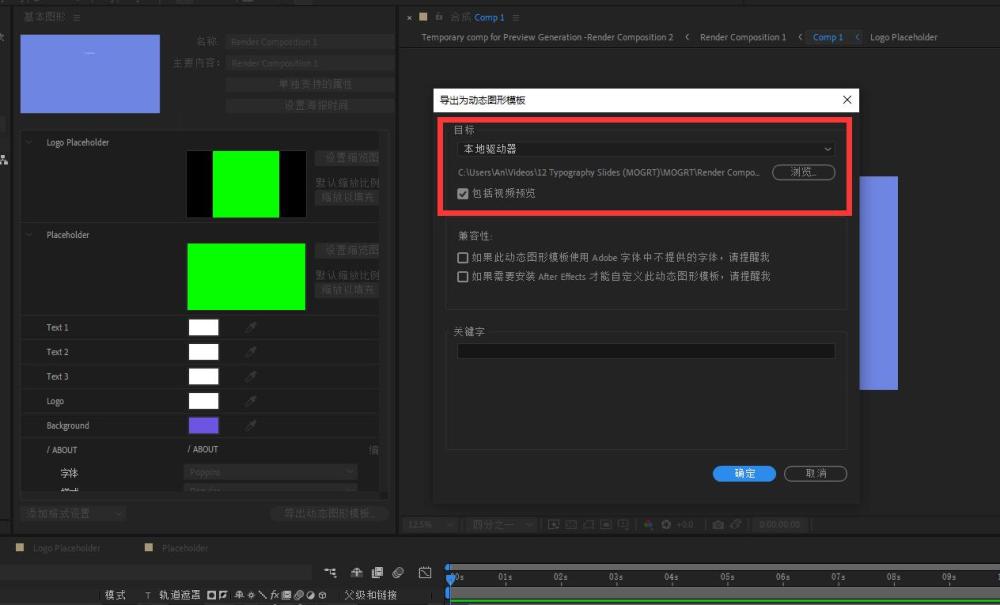Click the 05s mark on the time ruler

click(728, 577)
